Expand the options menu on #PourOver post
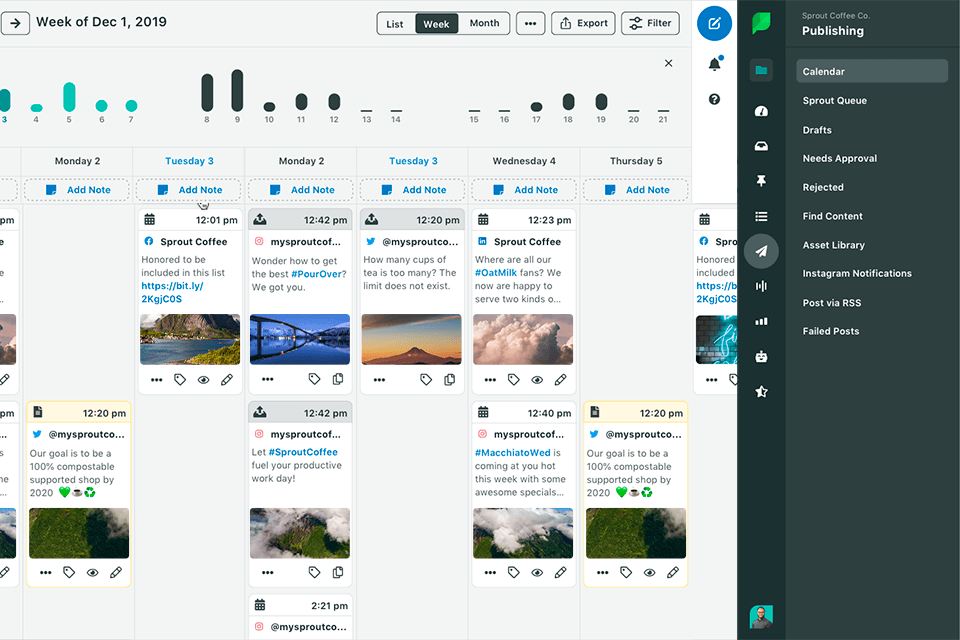The width and height of the screenshot is (960, 640). point(267,380)
